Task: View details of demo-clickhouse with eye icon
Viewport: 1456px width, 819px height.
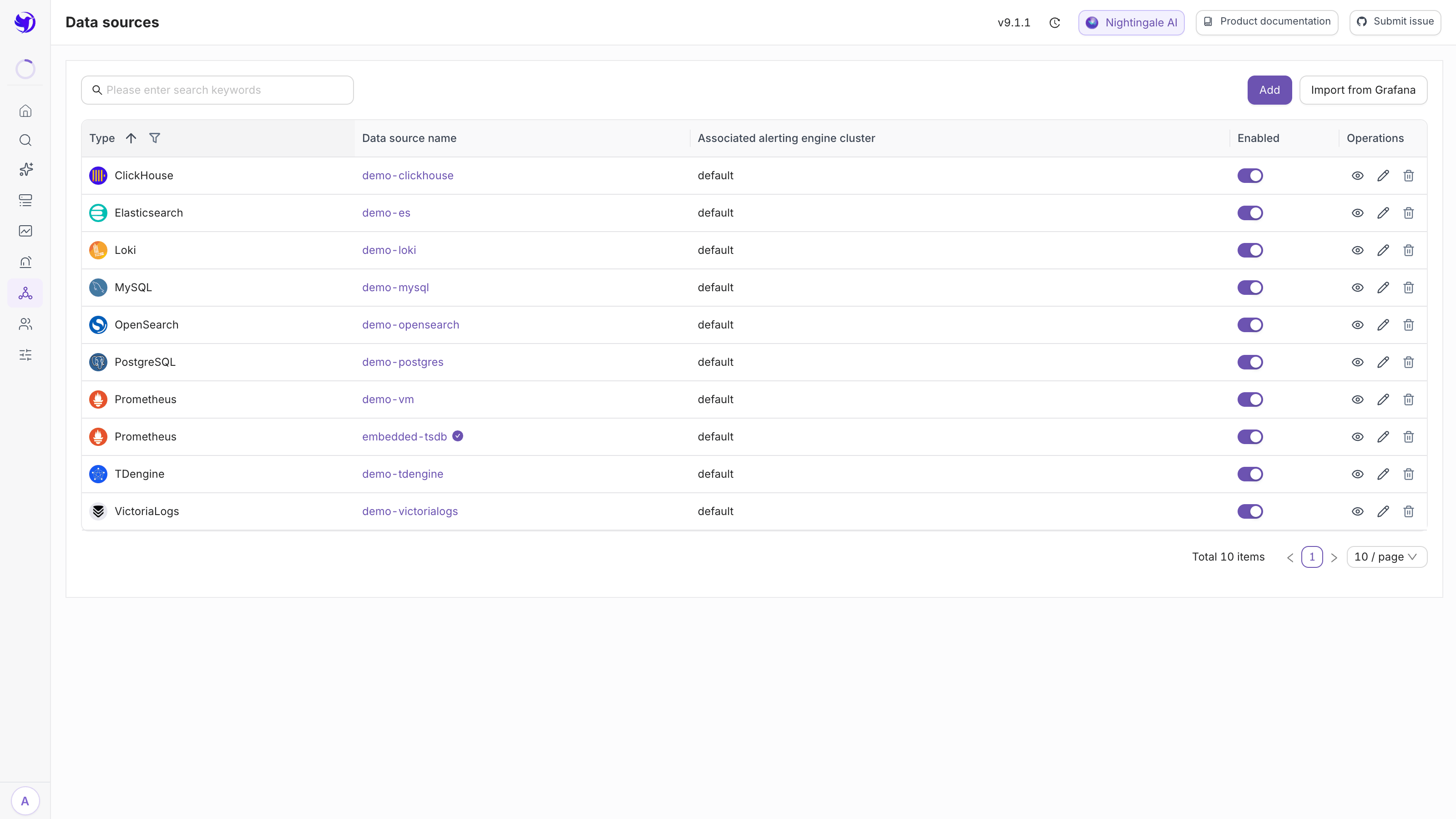Action: [1358, 176]
